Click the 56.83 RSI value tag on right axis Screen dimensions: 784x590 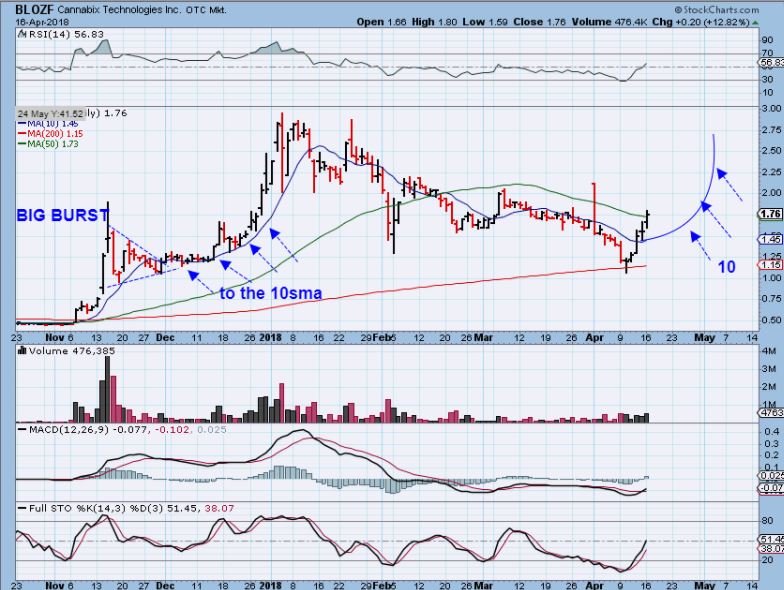(x=770, y=62)
